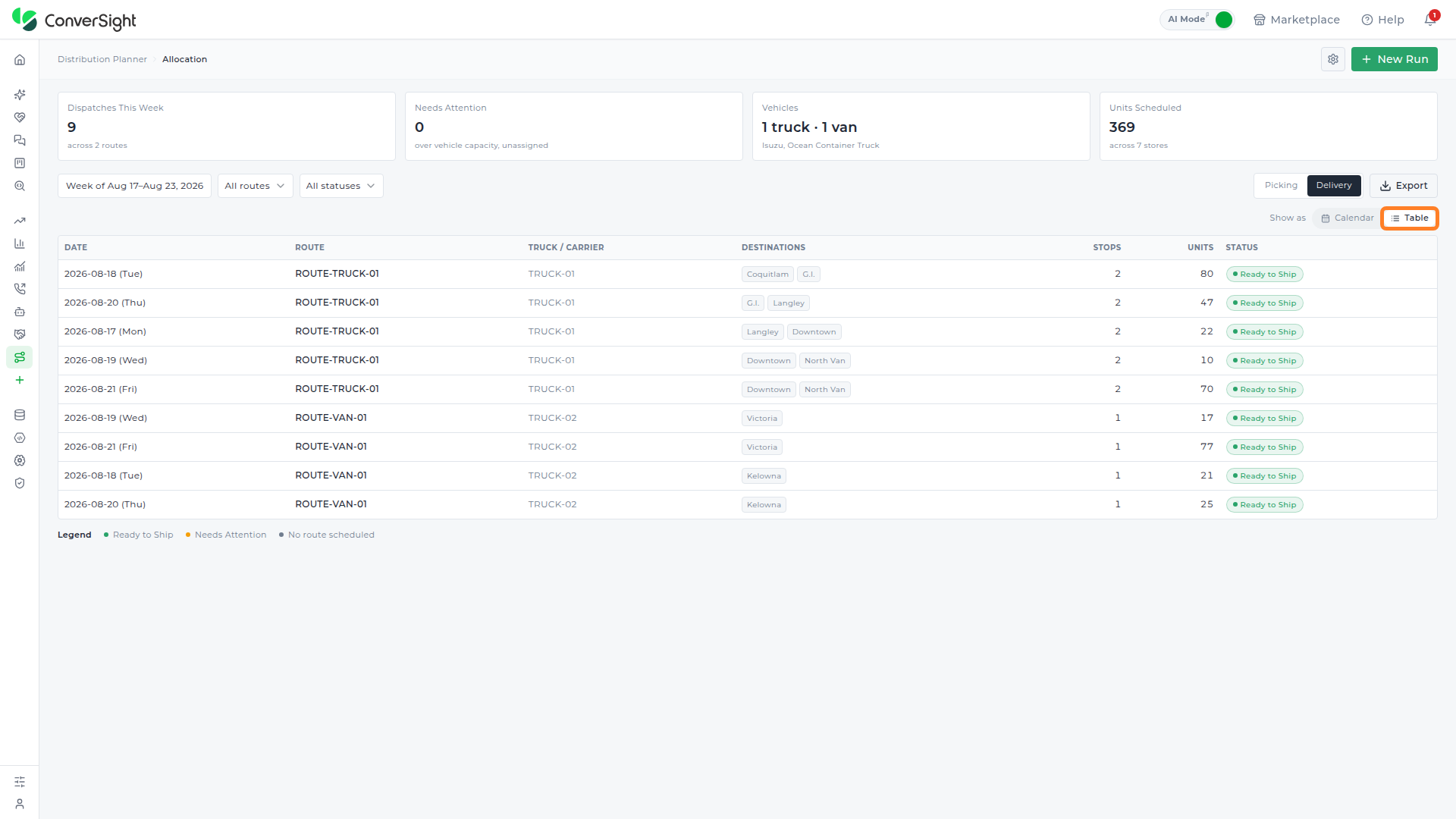The height and width of the screenshot is (819, 1456).
Task: Open the heart favorites sidebar icon
Action: 20,118
